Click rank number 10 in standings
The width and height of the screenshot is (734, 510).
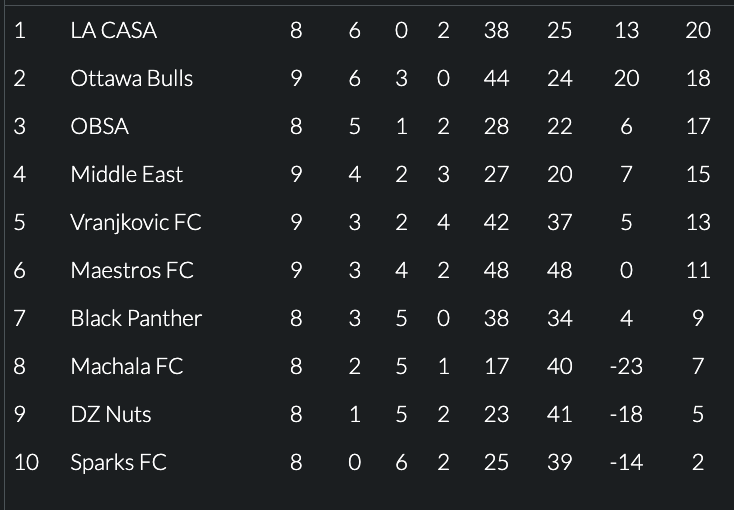click(26, 462)
